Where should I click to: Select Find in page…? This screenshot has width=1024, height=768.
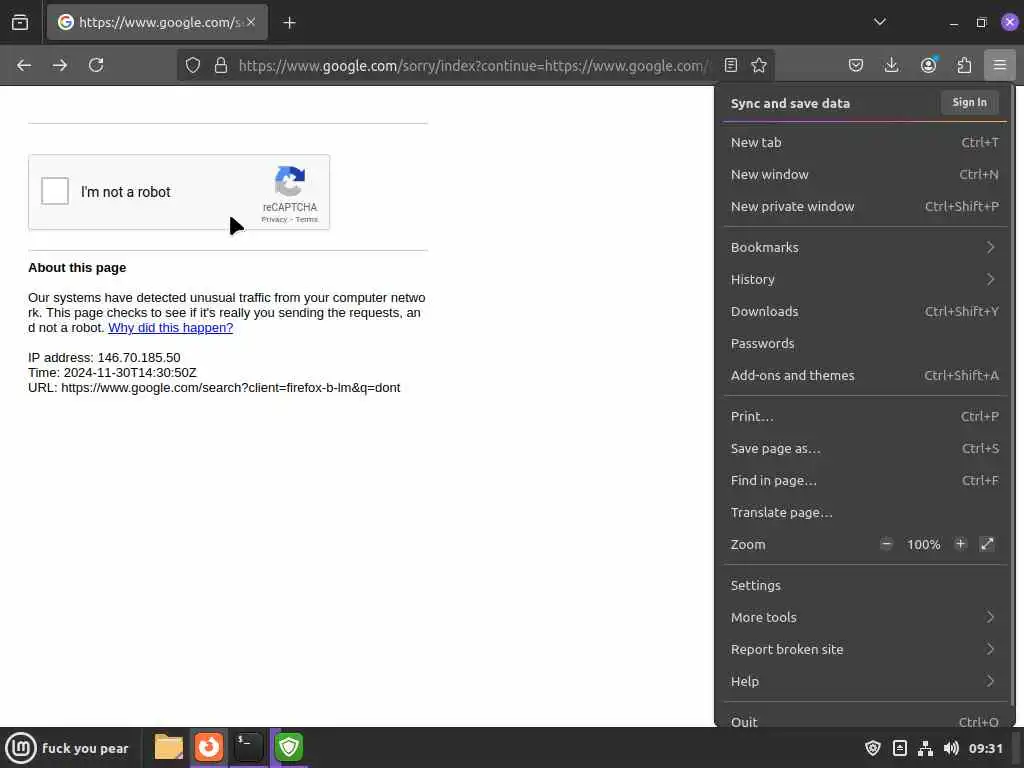(865, 481)
